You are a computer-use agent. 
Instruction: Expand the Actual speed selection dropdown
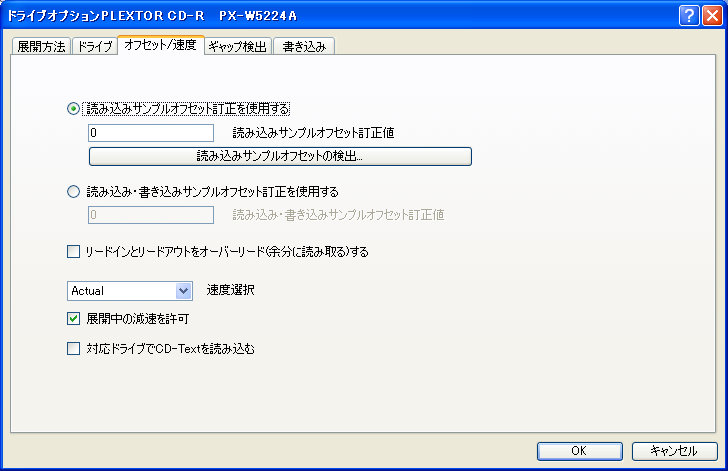[183, 291]
